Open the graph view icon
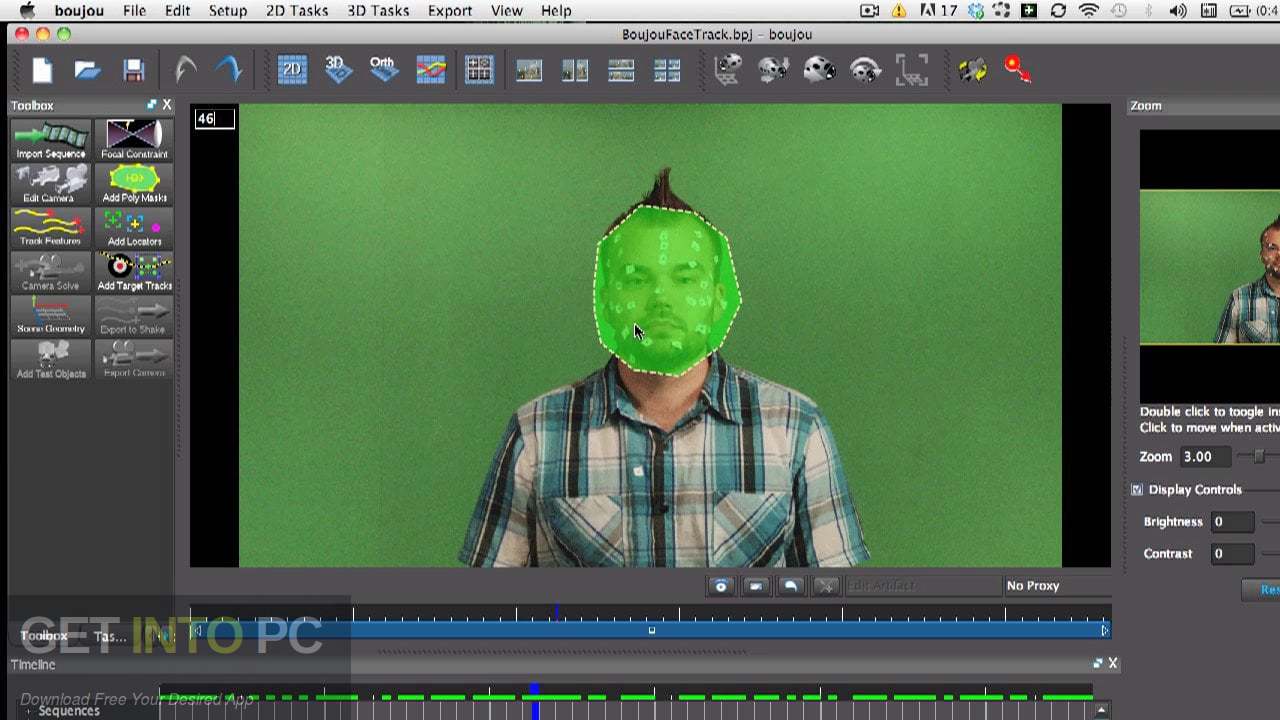The width and height of the screenshot is (1280, 720). pos(431,69)
